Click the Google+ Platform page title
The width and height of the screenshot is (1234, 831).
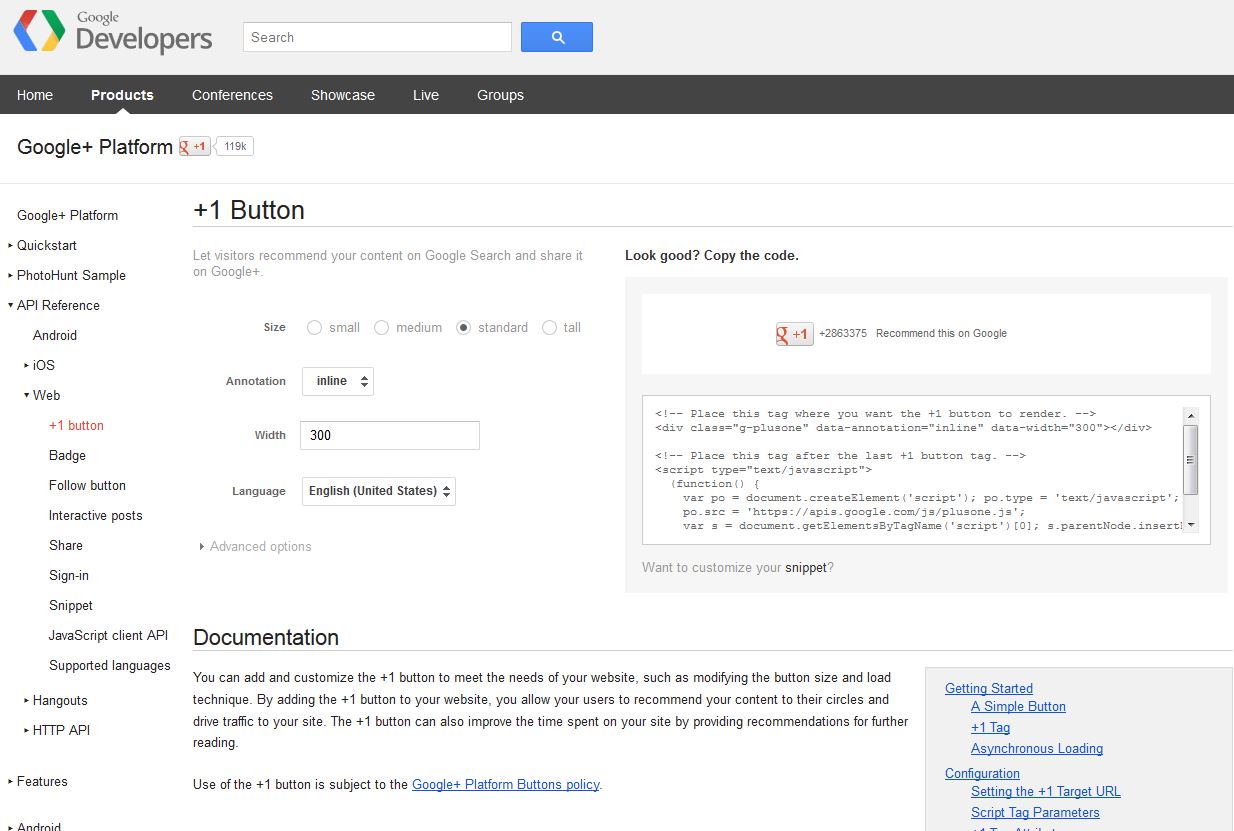point(95,147)
